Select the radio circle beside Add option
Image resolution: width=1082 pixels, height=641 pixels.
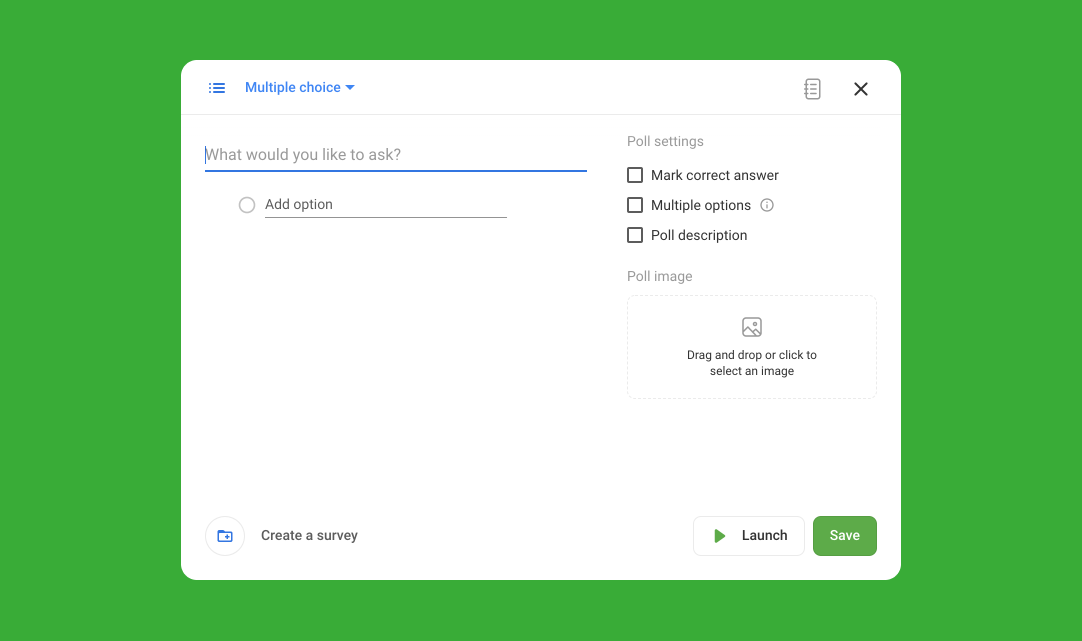(247, 205)
